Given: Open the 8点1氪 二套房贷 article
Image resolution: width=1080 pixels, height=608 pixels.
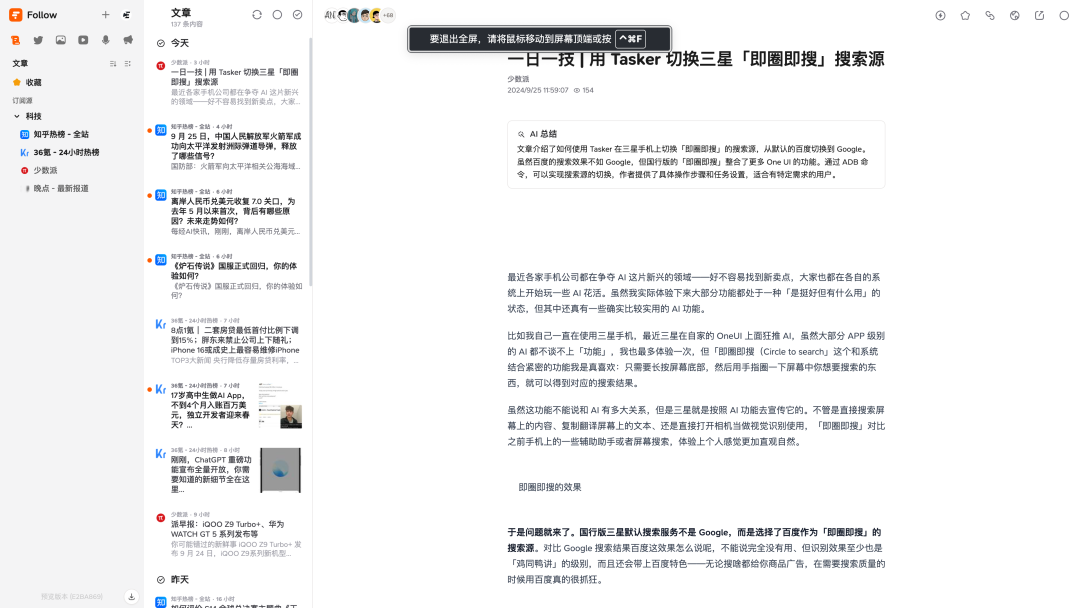Looking at the screenshot, I should pyautogui.click(x=228, y=342).
